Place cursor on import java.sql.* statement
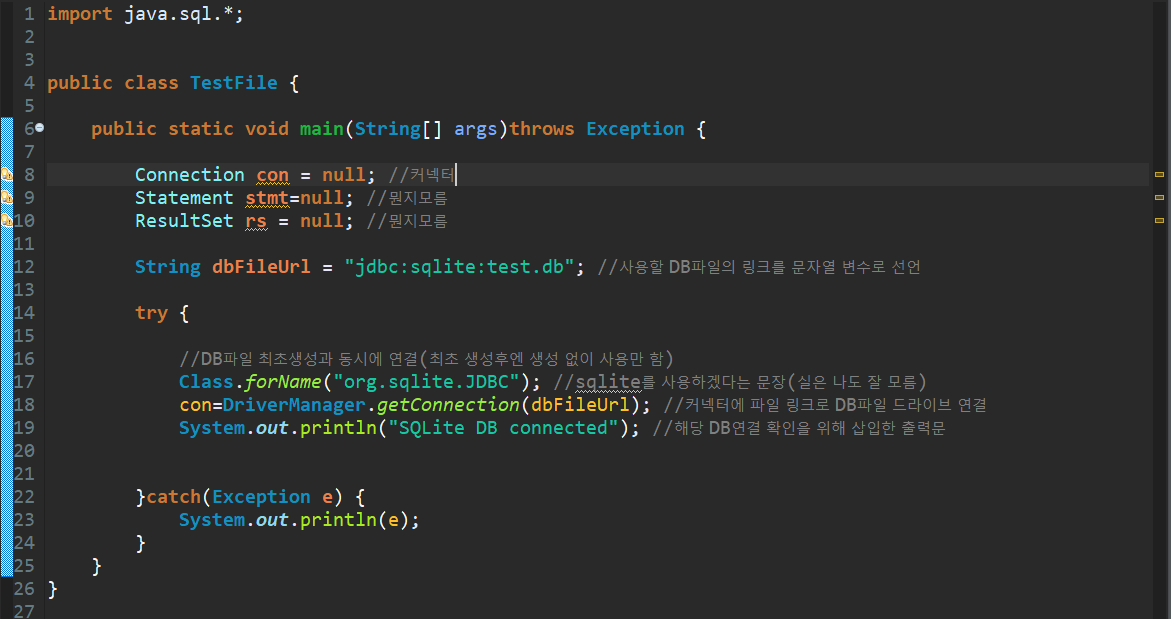The height and width of the screenshot is (619, 1171). point(146,14)
